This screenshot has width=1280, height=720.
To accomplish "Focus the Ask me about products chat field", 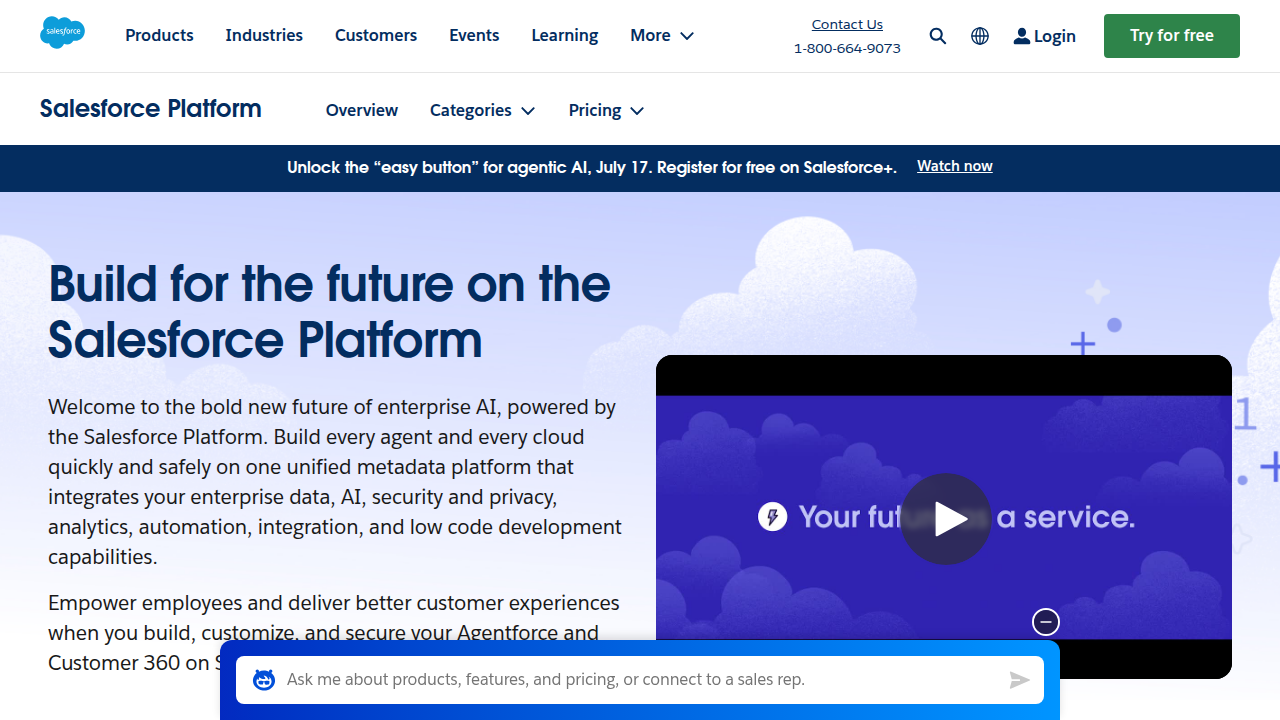I will pos(640,680).
